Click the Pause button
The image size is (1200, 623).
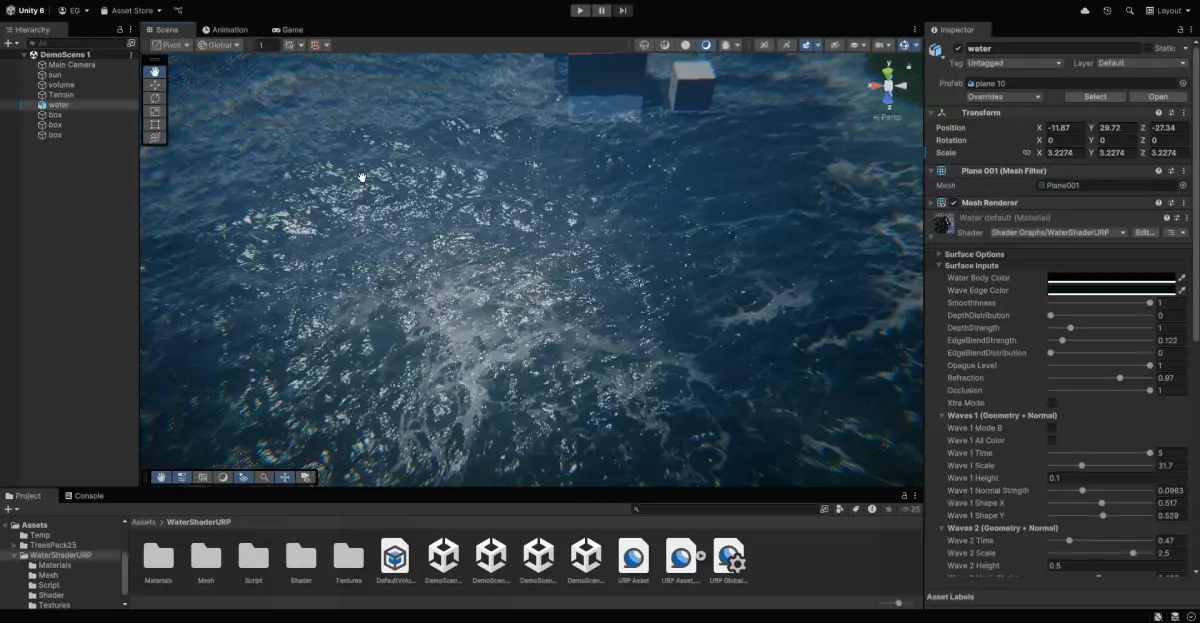[x=601, y=10]
